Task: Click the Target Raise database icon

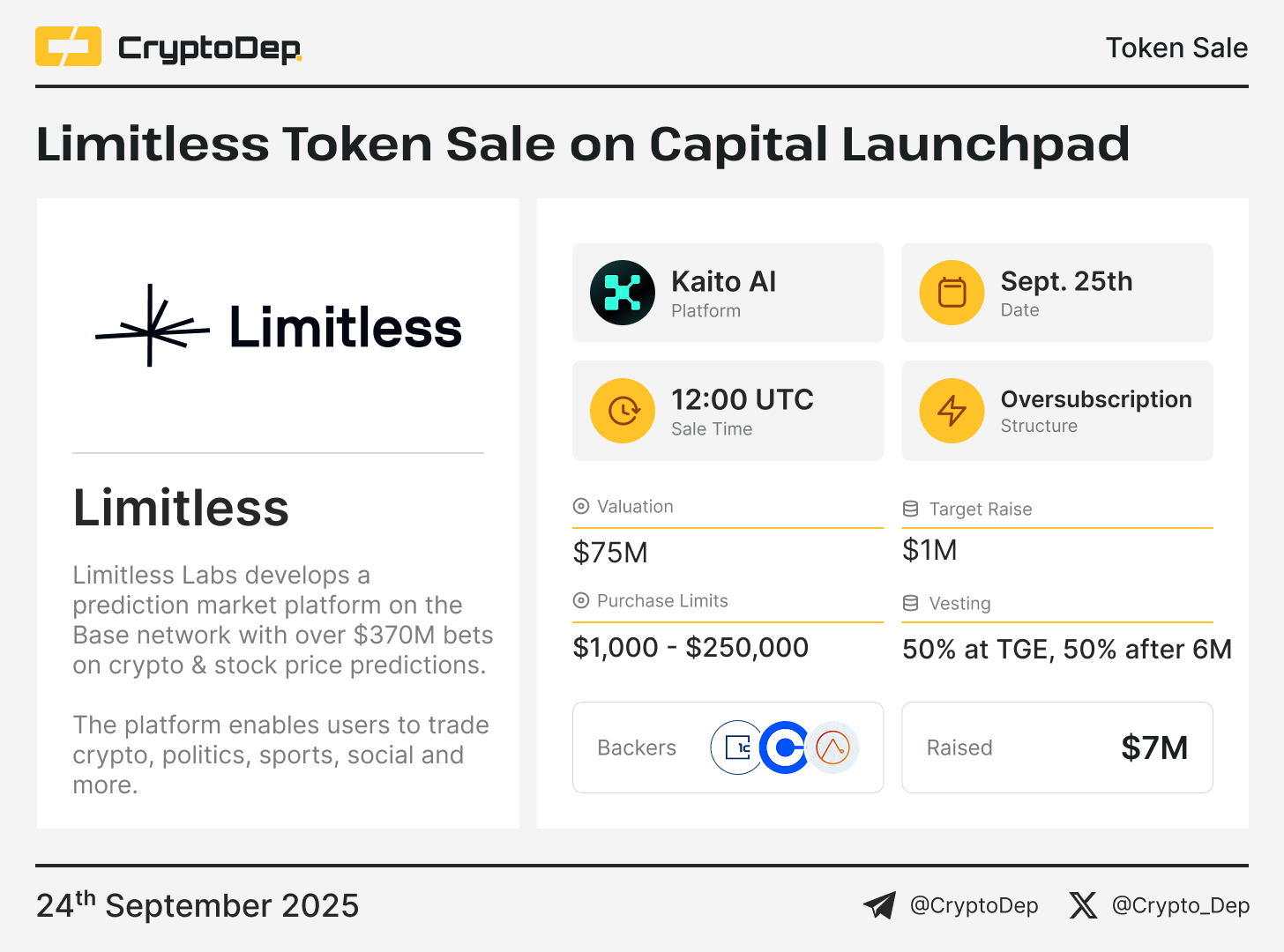Action: pos(911,509)
